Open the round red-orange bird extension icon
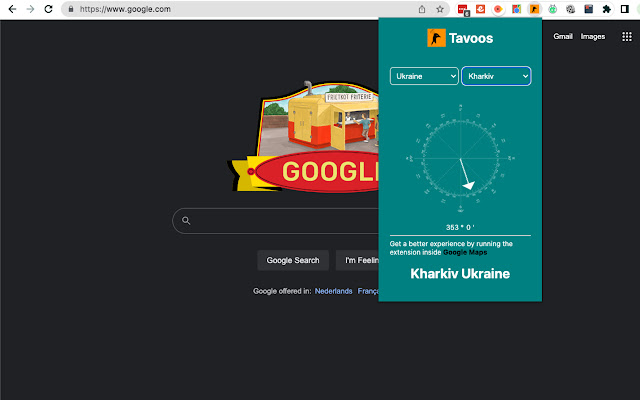 [x=498, y=9]
